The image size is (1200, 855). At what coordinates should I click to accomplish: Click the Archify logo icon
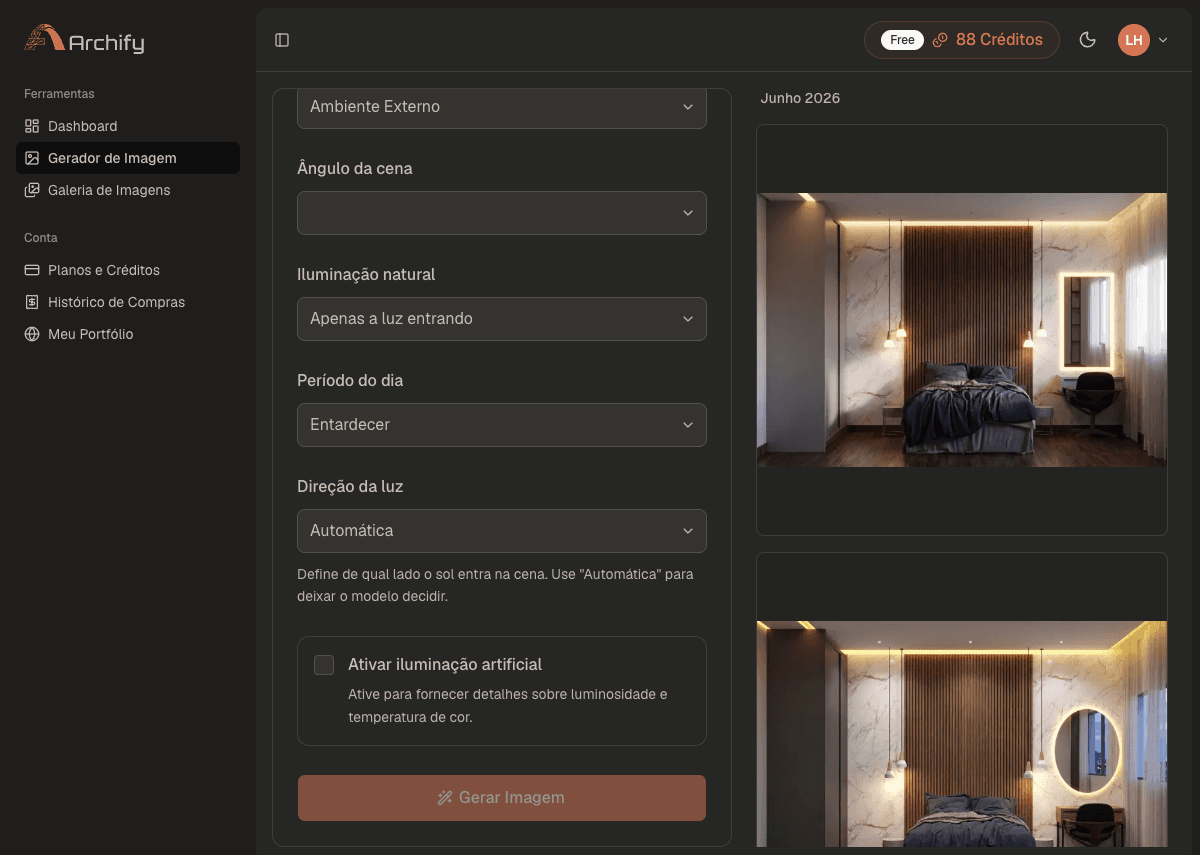click(x=43, y=39)
